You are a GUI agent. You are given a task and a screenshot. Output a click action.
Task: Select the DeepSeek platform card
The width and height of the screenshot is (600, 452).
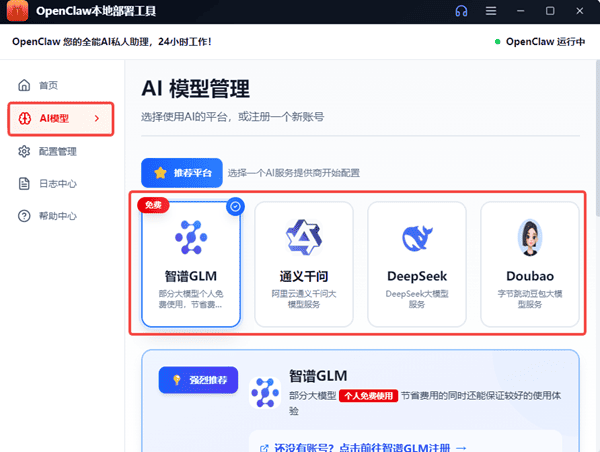click(x=417, y=264)
